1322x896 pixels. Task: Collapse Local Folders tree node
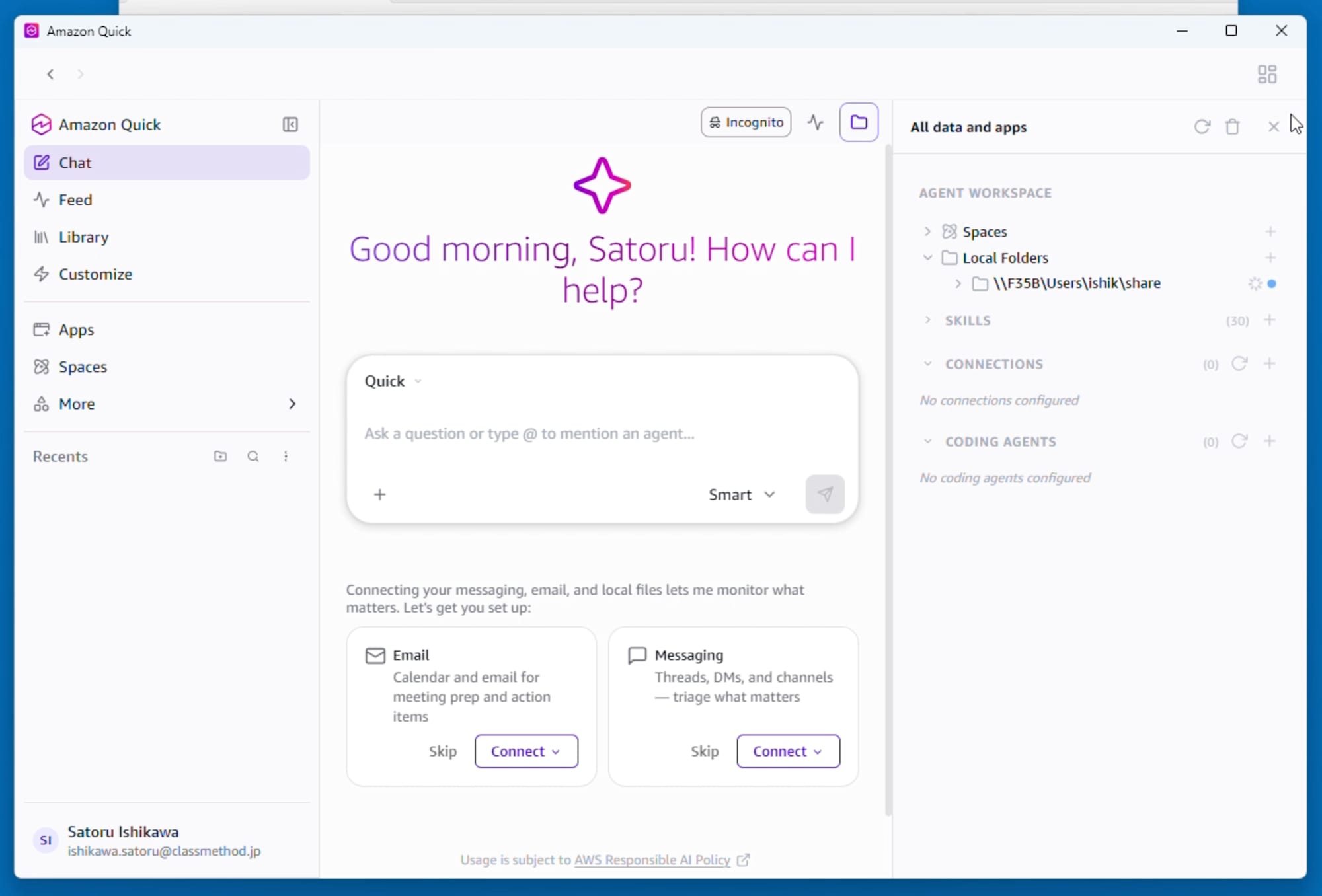click(x=927, y=258)
